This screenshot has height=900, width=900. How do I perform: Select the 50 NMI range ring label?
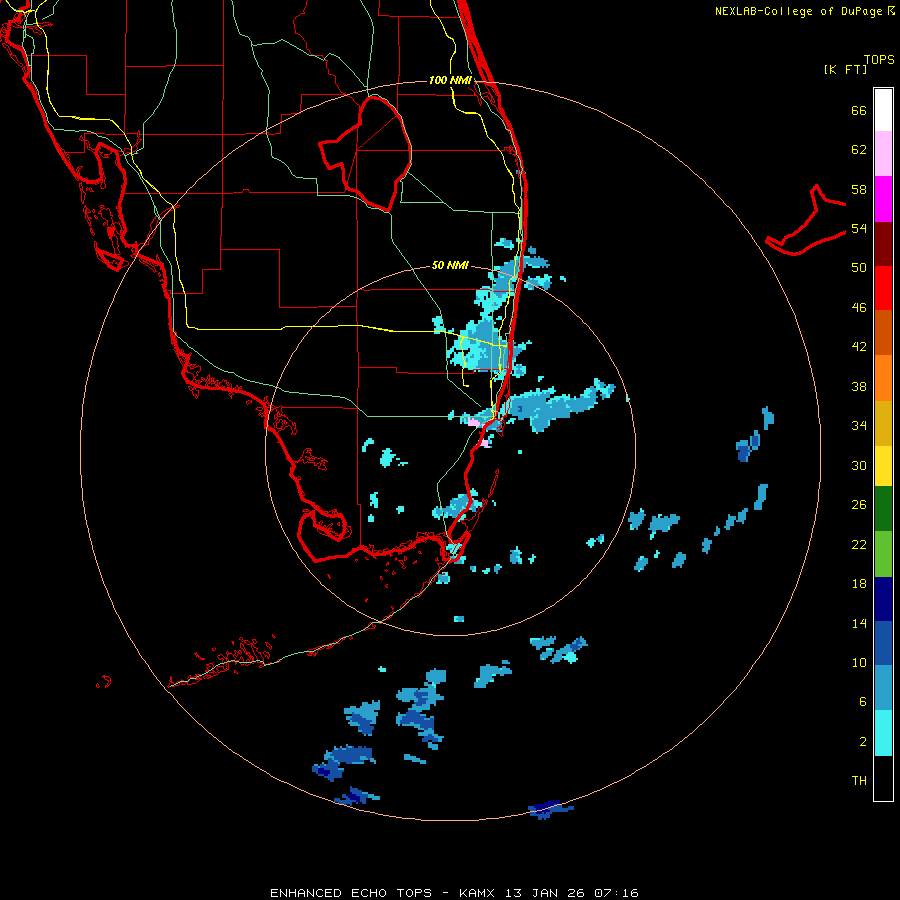(450, 265)
